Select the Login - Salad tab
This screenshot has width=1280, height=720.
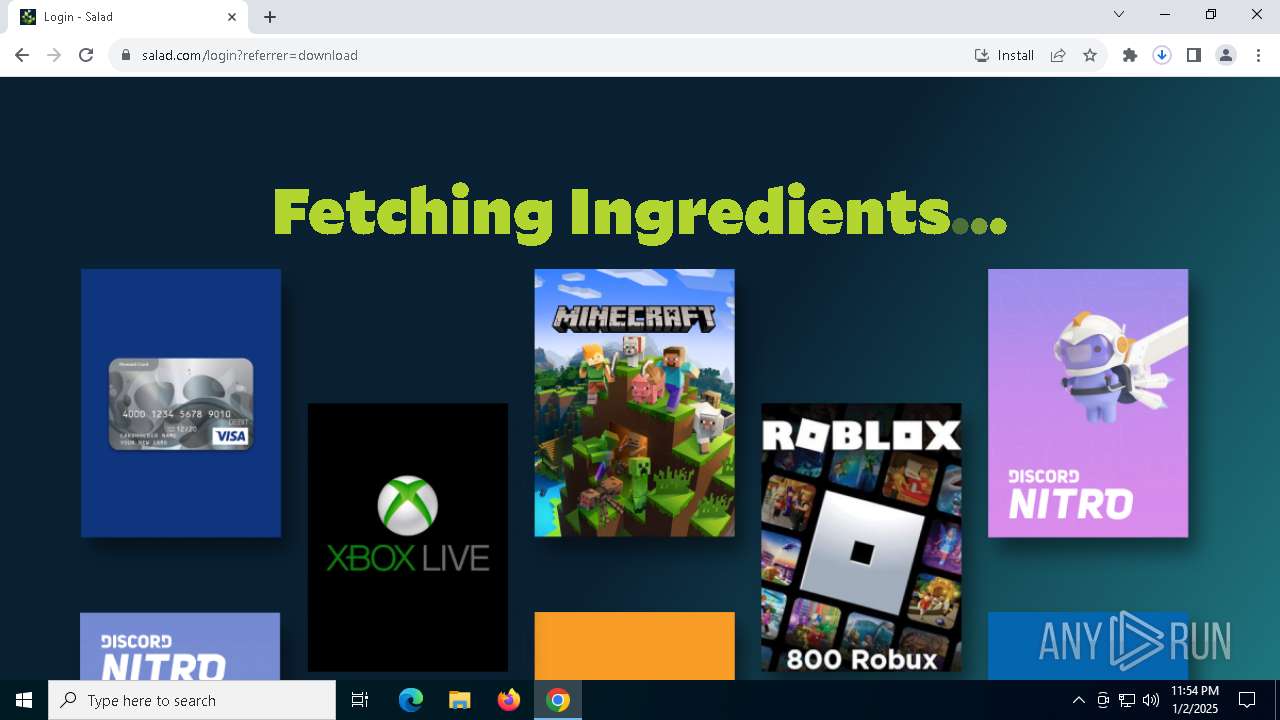pos(128,17)
